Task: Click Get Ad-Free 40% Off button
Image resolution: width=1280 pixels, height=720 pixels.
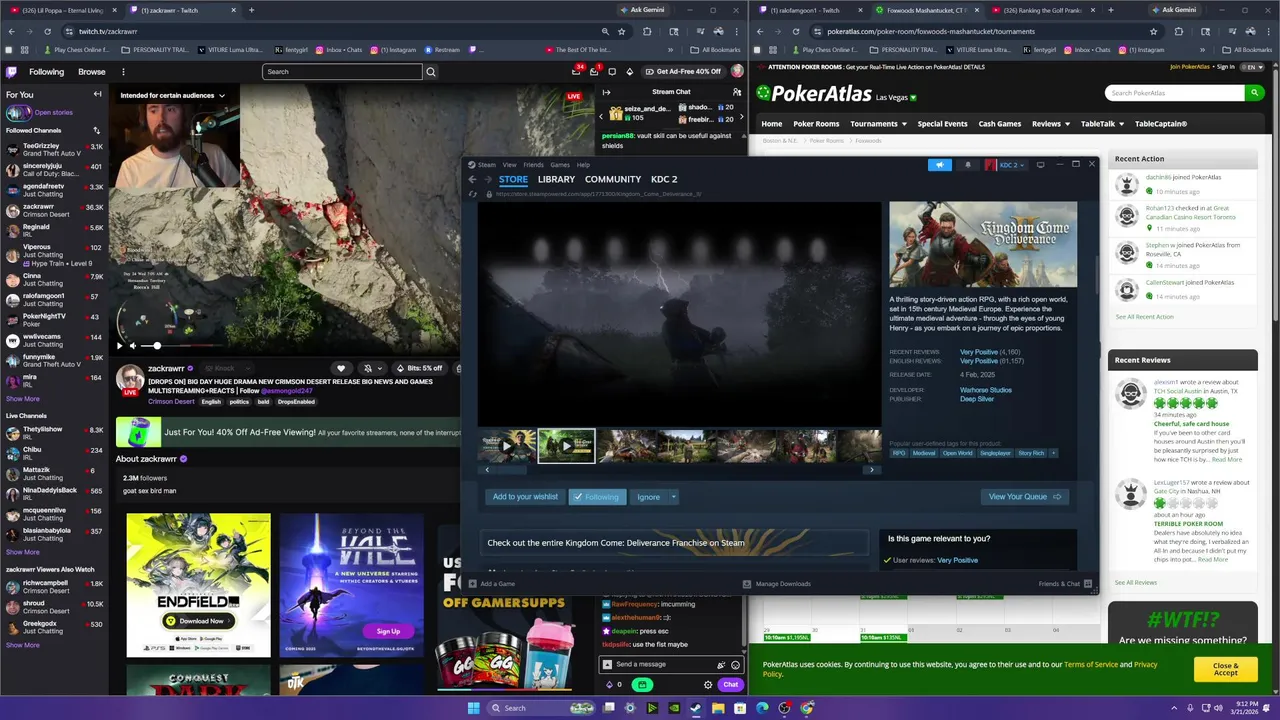Action: click(682, 72)
